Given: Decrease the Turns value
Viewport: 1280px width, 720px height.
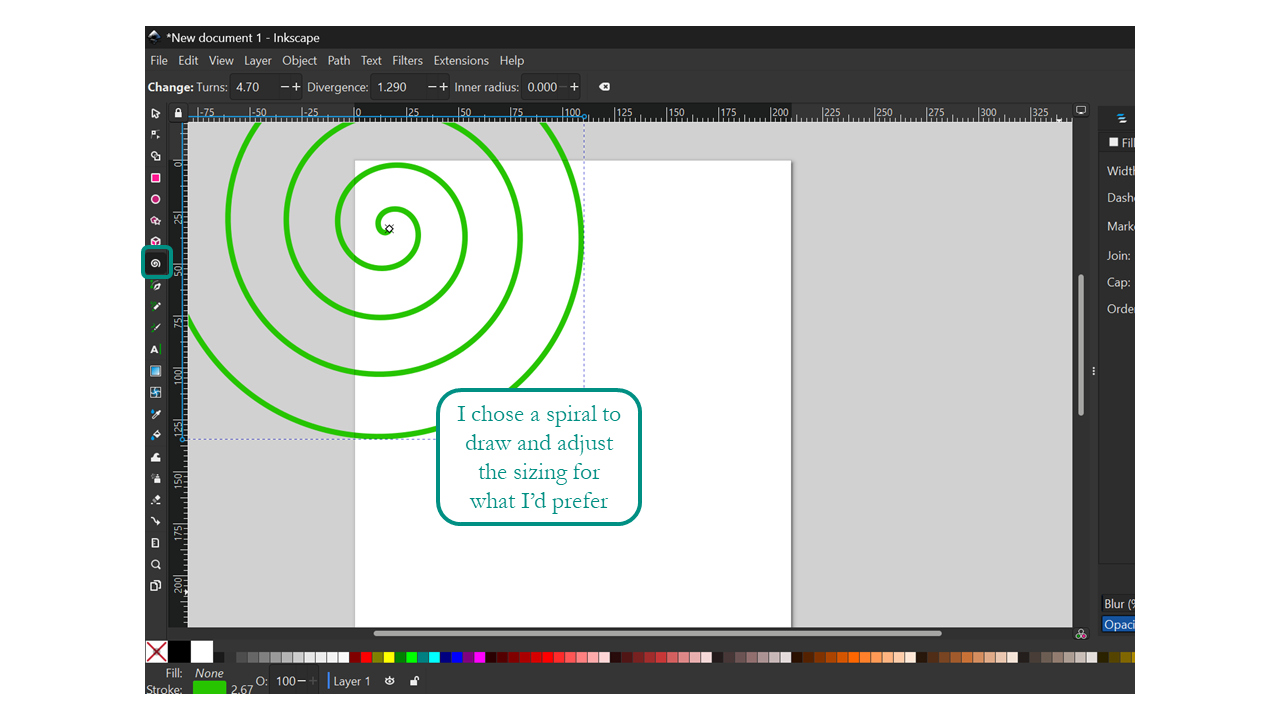Looking at the screenshot, I should click(284, 87).
